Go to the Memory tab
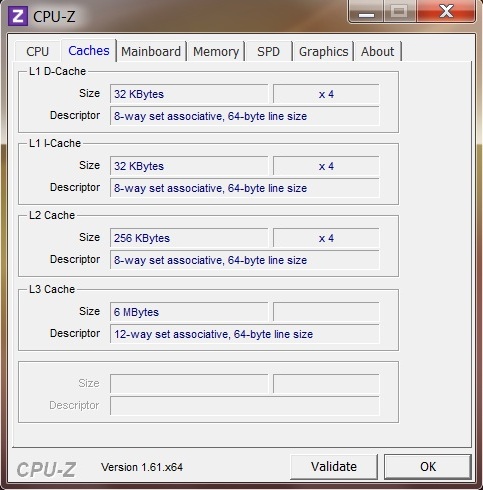483x490 pixels. pos(216,52)
